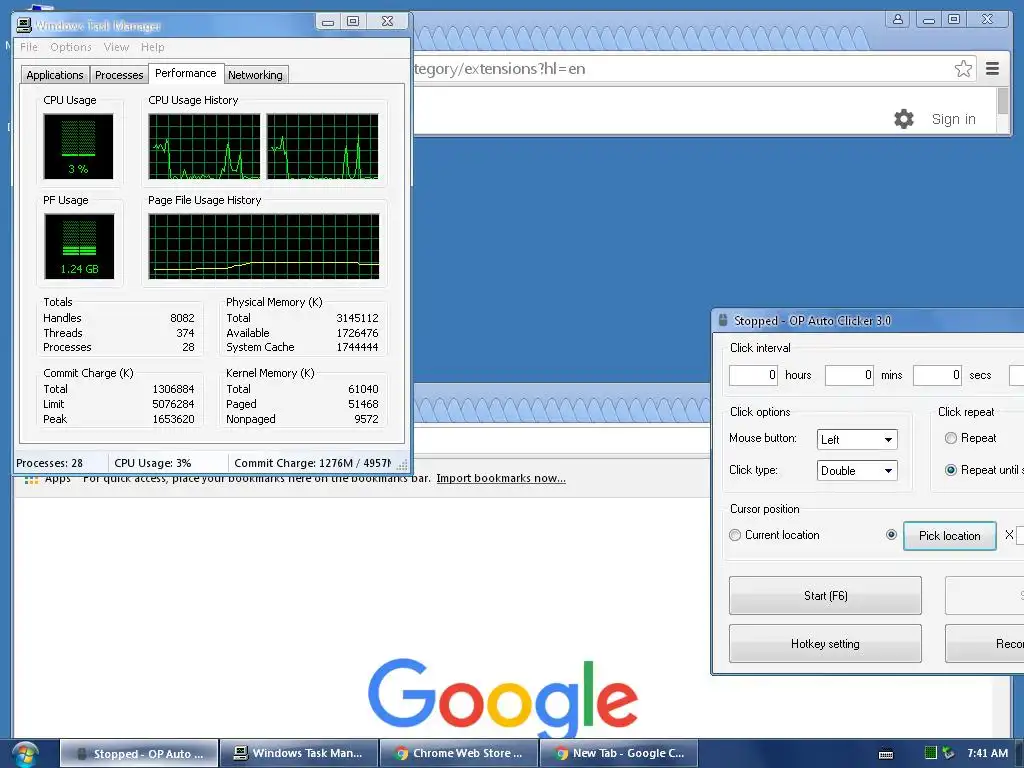Open the Help menu in Task Manager
Viewport: 1024px width, 768px height.
(153, 47)
